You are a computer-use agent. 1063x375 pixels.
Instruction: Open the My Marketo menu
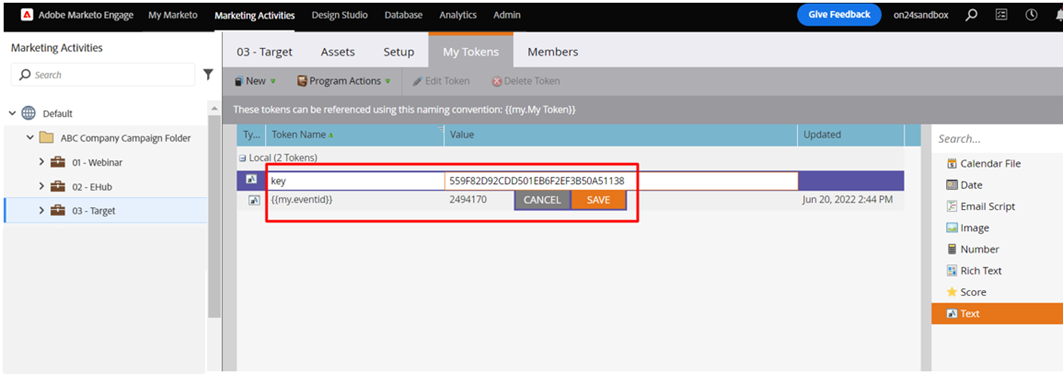coord(173,15)
